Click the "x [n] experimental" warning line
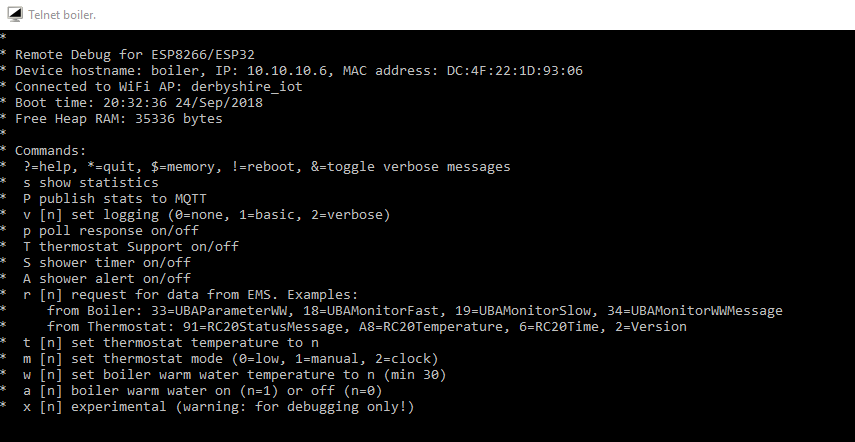 [x=218, y=406]
